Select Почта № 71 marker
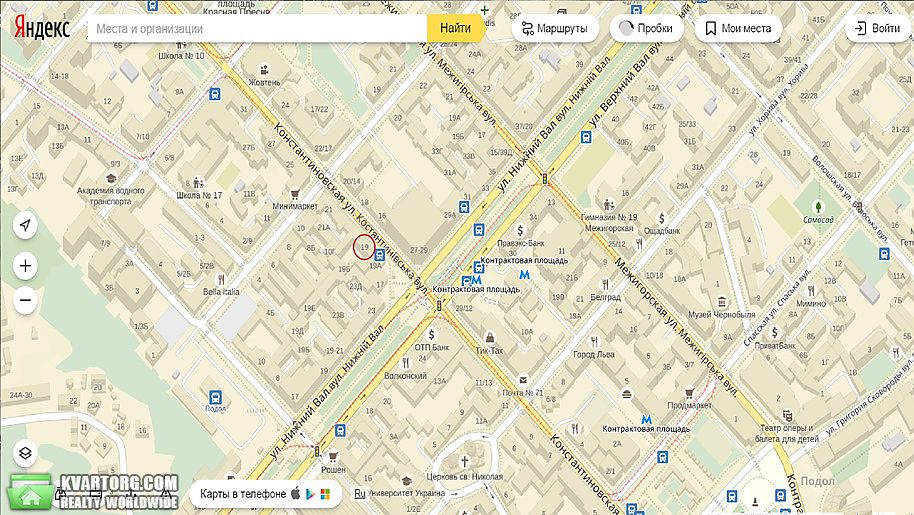Screen dimensions: 914x515 pos(523,380)
